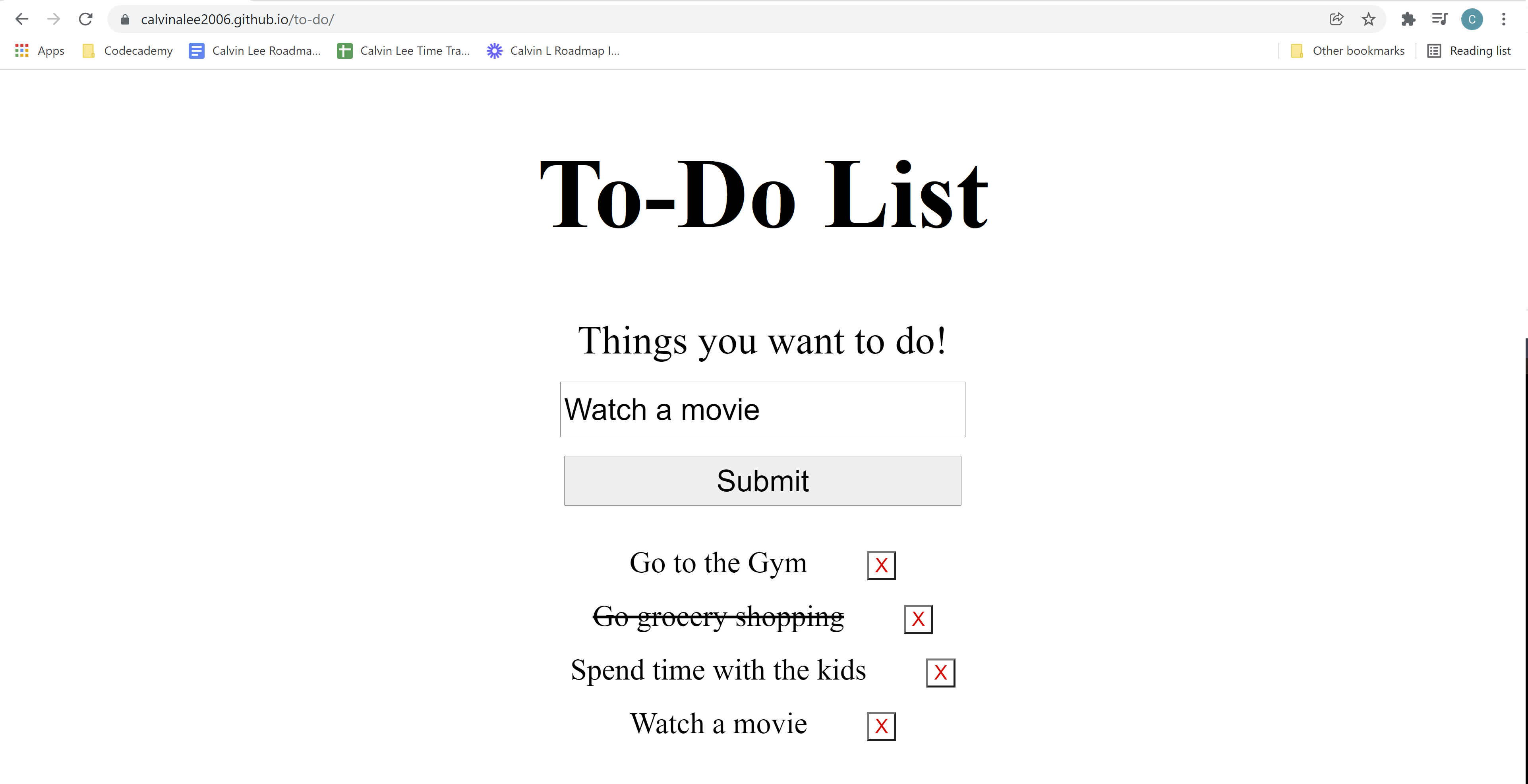Mark Go to the Gym as done
The image size is (1528, 784).
tap(718, 563)
